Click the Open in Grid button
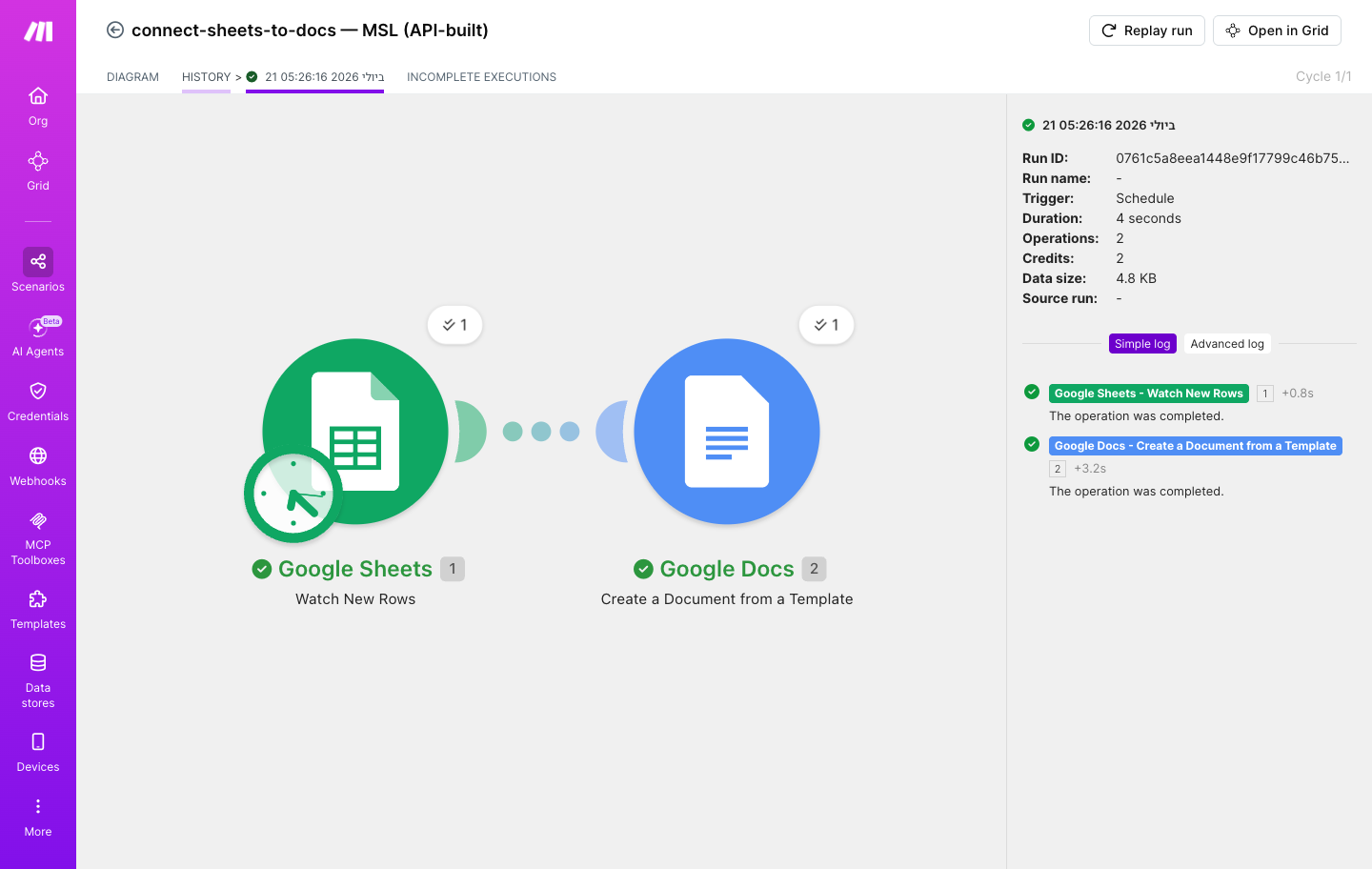The image size is (1372, 869). (1277, 30)
